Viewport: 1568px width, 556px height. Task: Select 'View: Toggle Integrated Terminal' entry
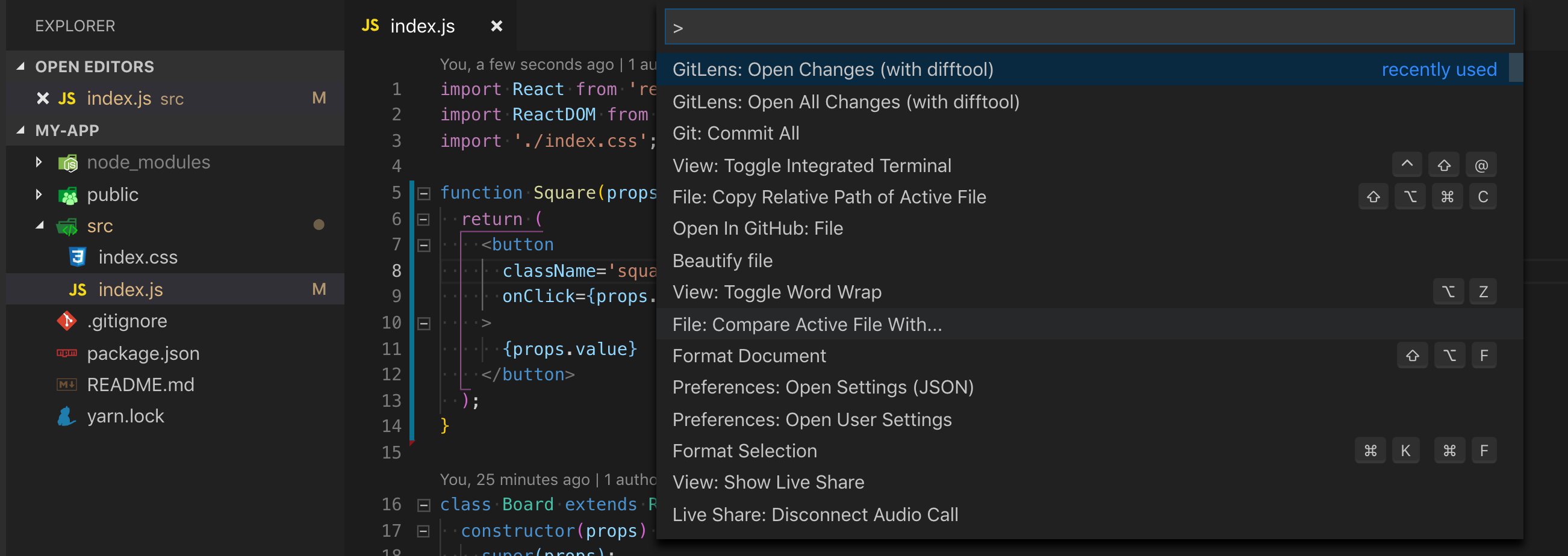click(x=812, y=165)
